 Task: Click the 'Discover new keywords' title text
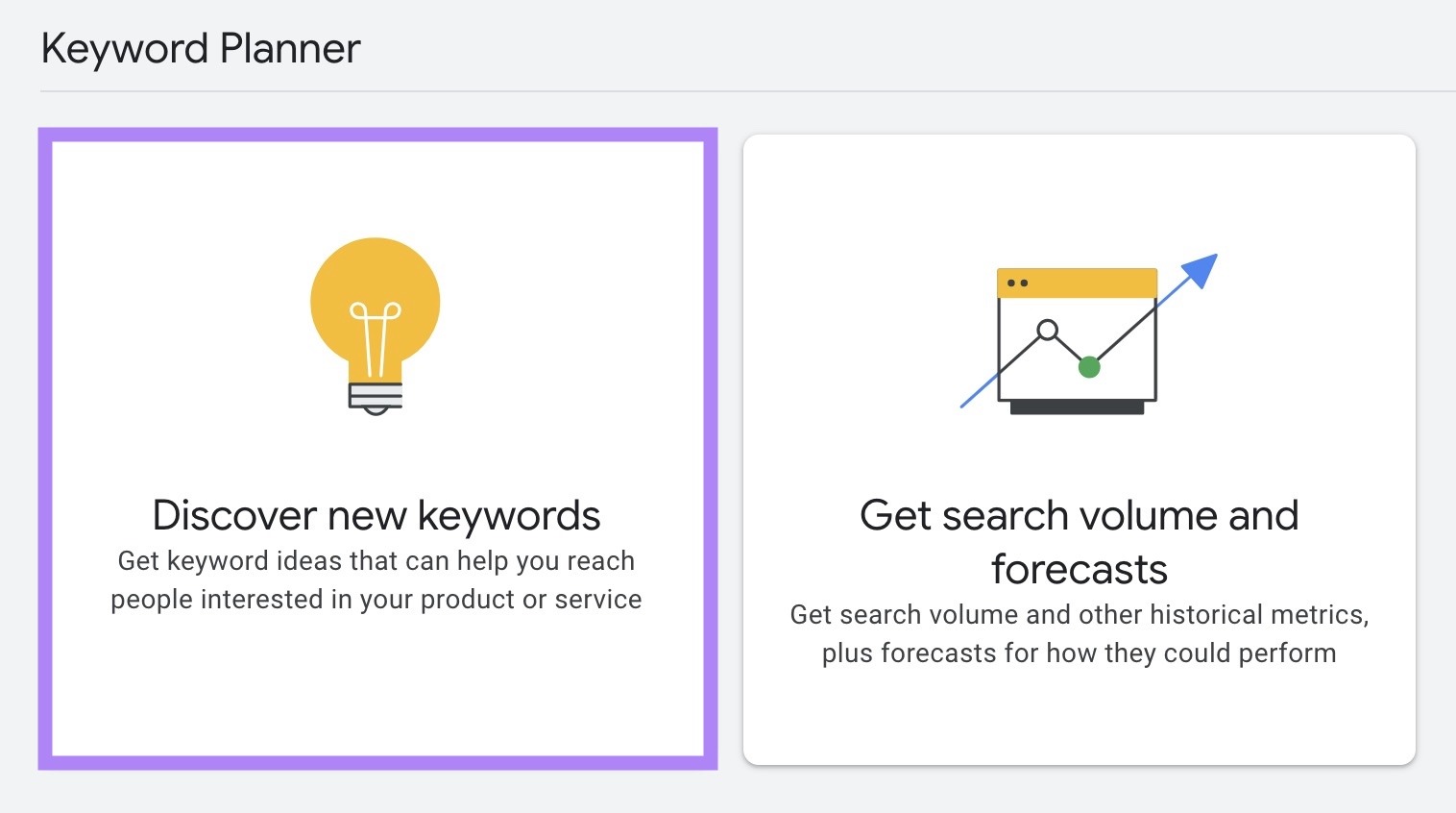(376, 515)
